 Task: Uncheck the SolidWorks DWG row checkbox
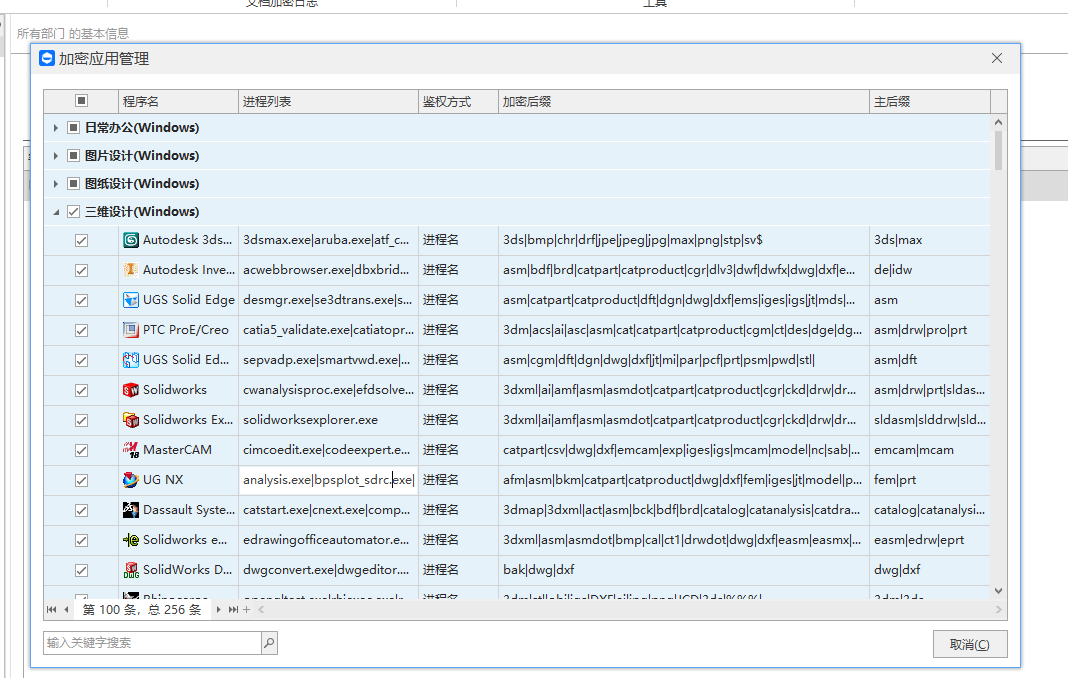pyautogui.click(x=81, y=570)
